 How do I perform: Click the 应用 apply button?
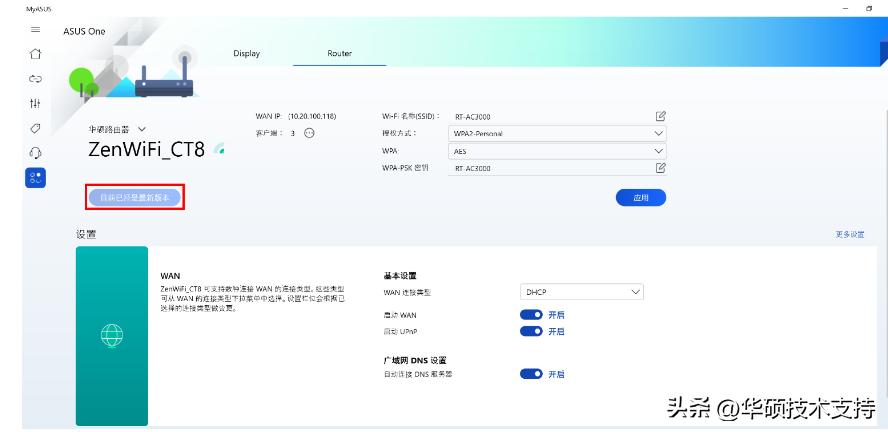pyautogui.click(x=641, y=198)
